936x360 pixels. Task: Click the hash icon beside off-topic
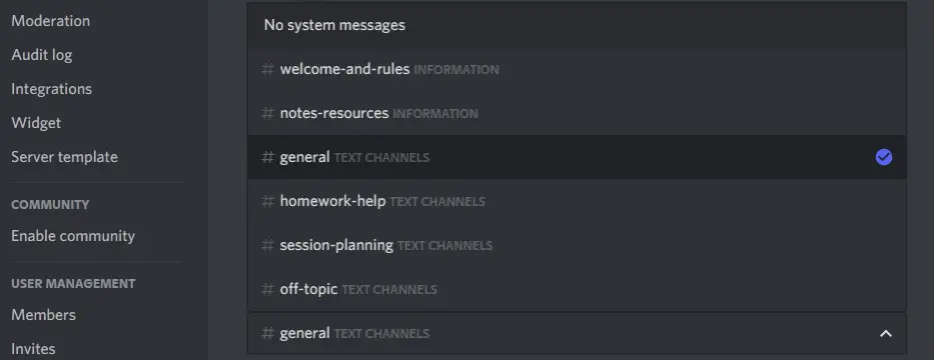(x=267, y=289)
